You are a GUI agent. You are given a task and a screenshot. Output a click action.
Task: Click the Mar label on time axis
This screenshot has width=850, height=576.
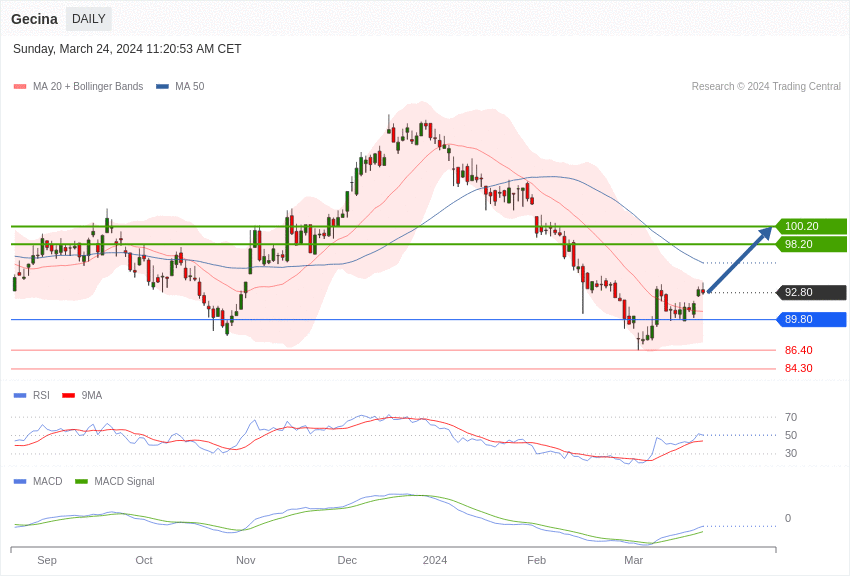[x=633, y=560]
